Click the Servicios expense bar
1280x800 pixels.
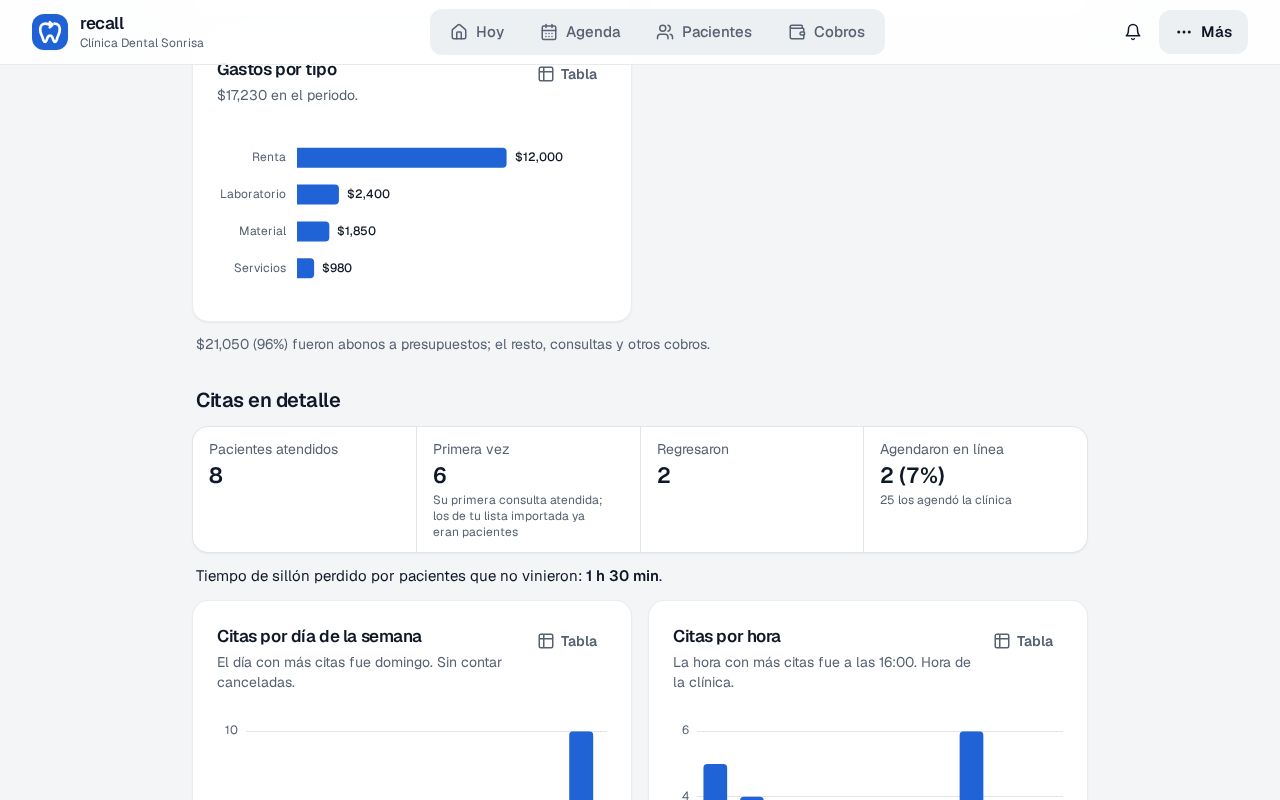[306, 268]
